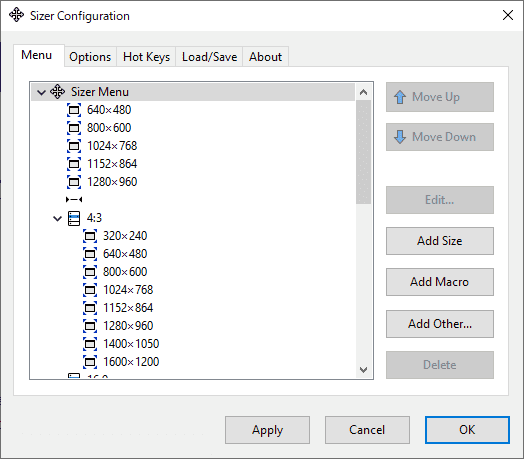This screenshot has width=524, height=459.
Task: Select the Sizer Menu root label
Action: (x=100, y=92)
